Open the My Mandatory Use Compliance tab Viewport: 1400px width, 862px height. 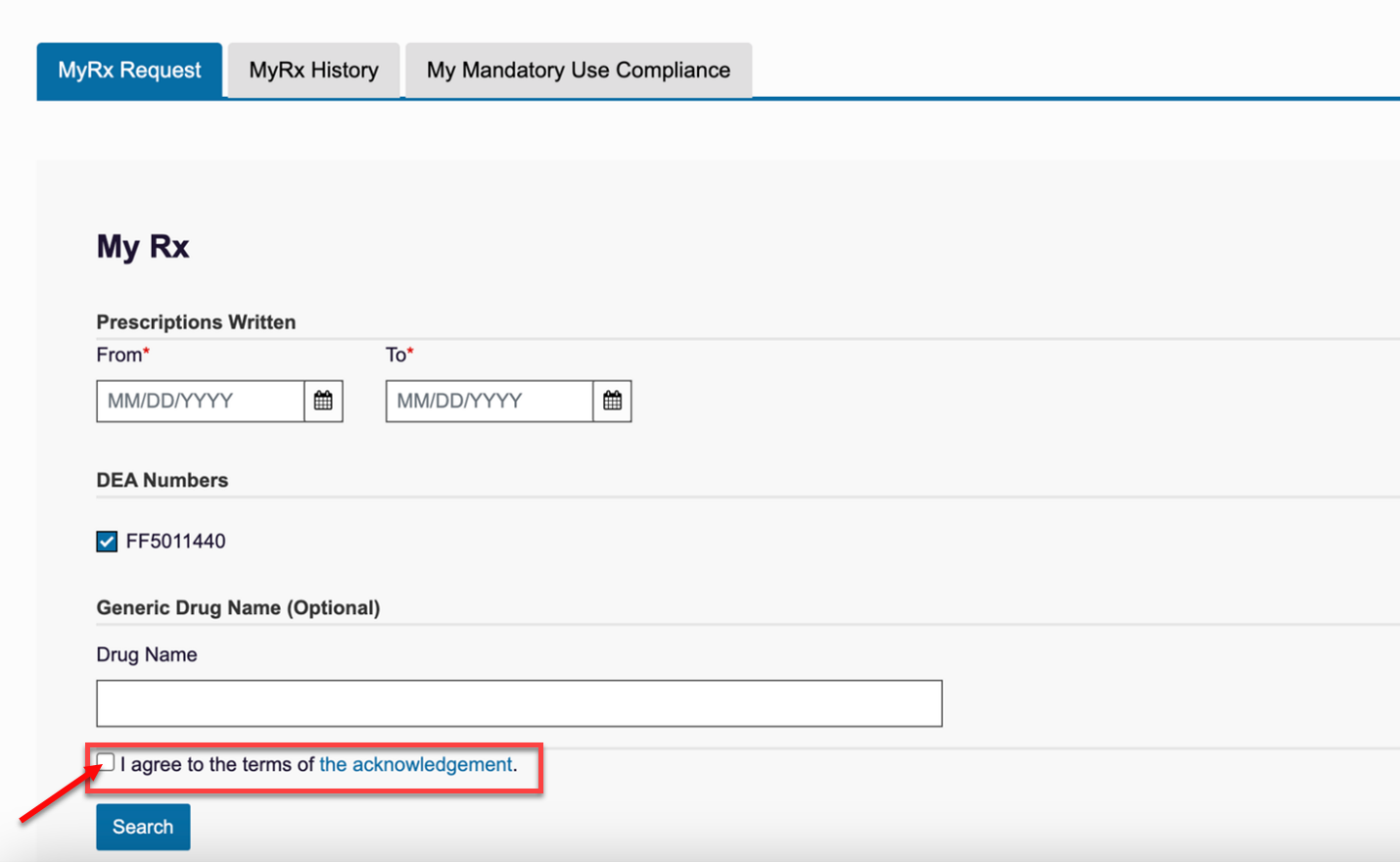coord(578,70)
